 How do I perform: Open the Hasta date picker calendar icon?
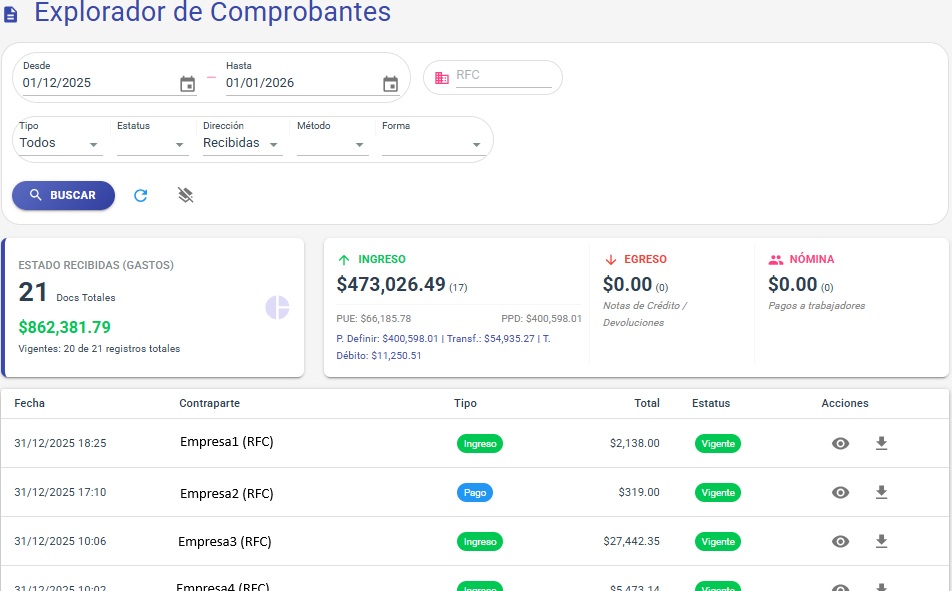389,84
